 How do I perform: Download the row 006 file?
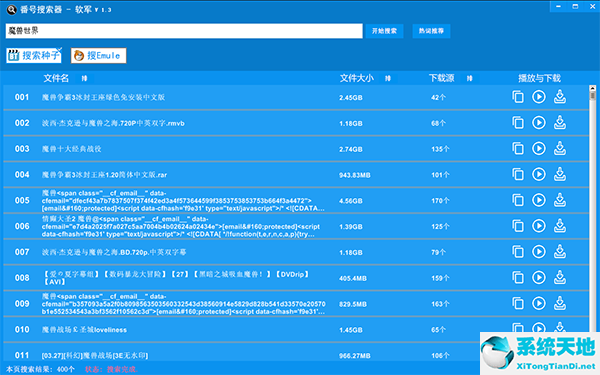pos(560,226)
